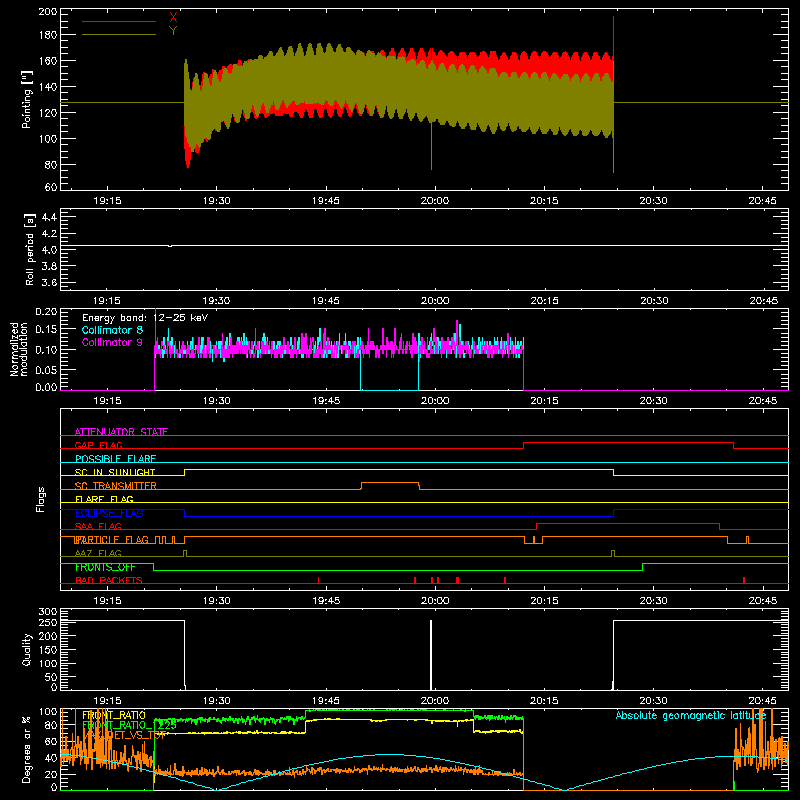Click the '3.6' tick label on Roll period axis

(49, 282)
